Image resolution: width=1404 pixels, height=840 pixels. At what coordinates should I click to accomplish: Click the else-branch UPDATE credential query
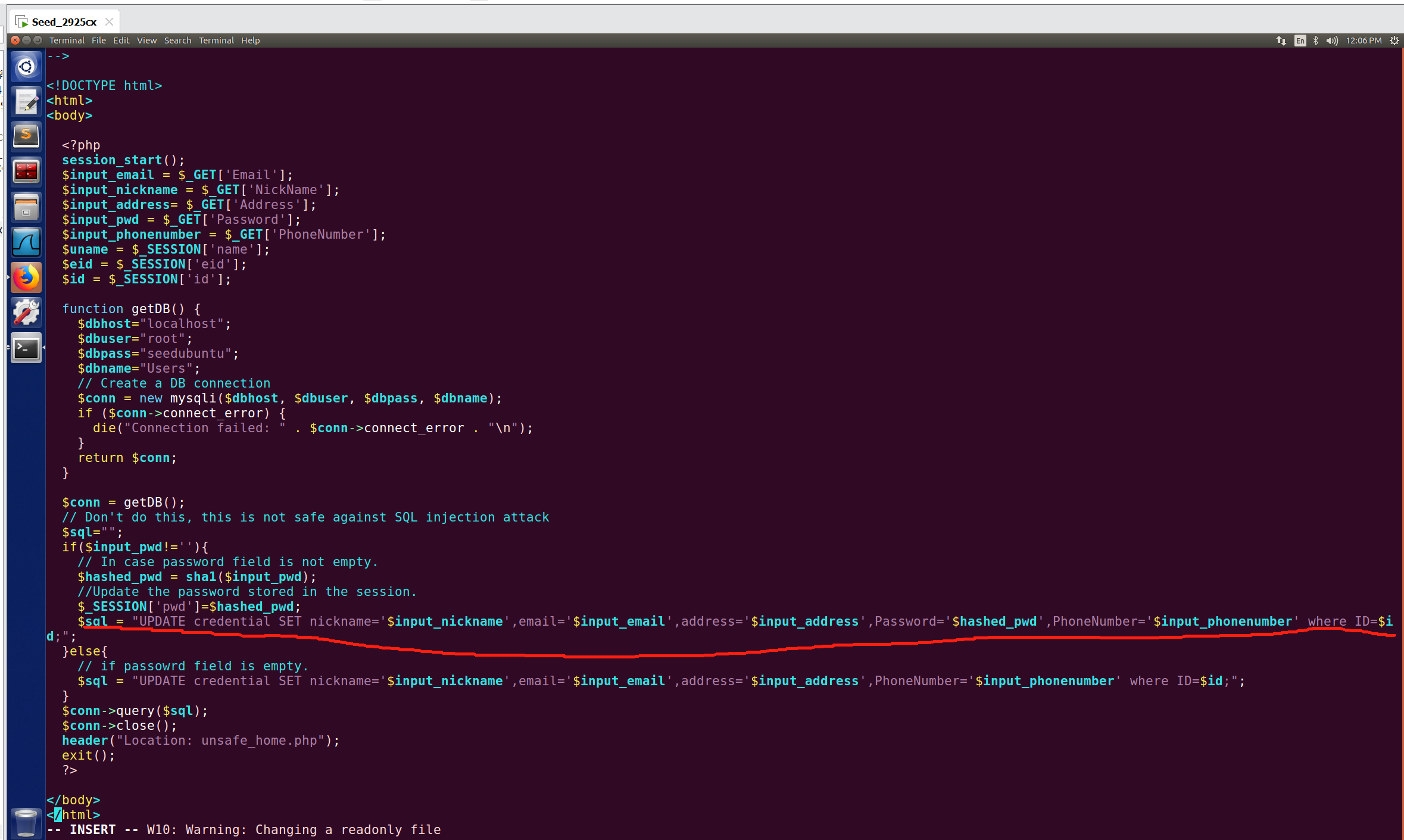click(661, 681)
